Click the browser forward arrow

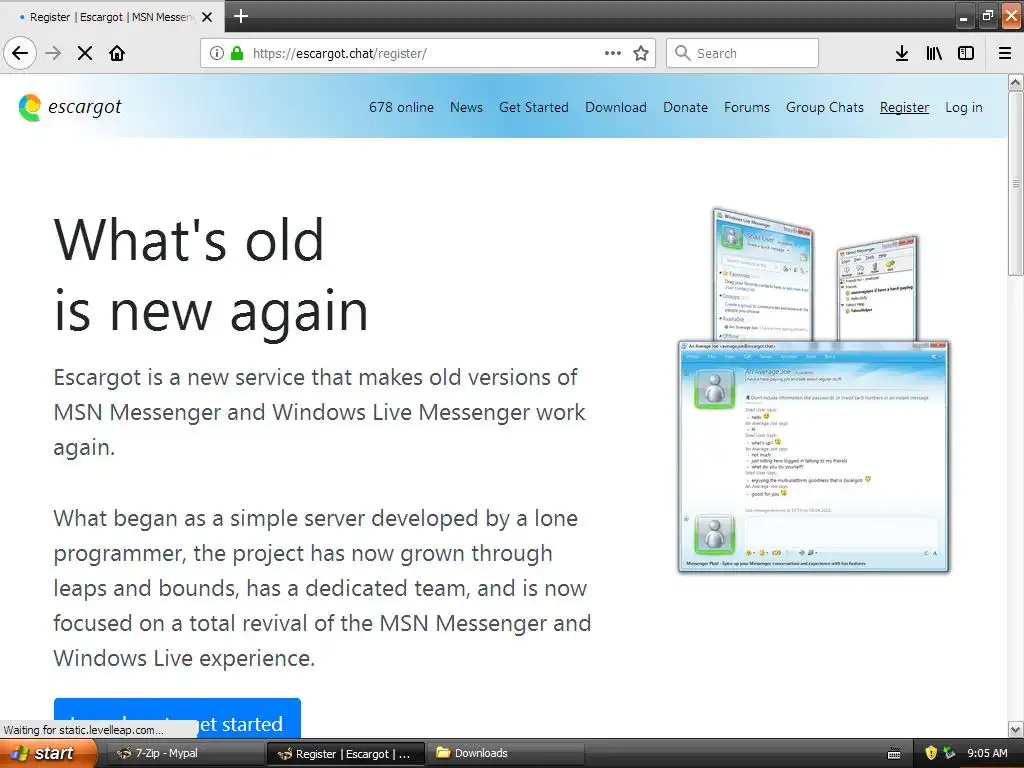point(54,53)
